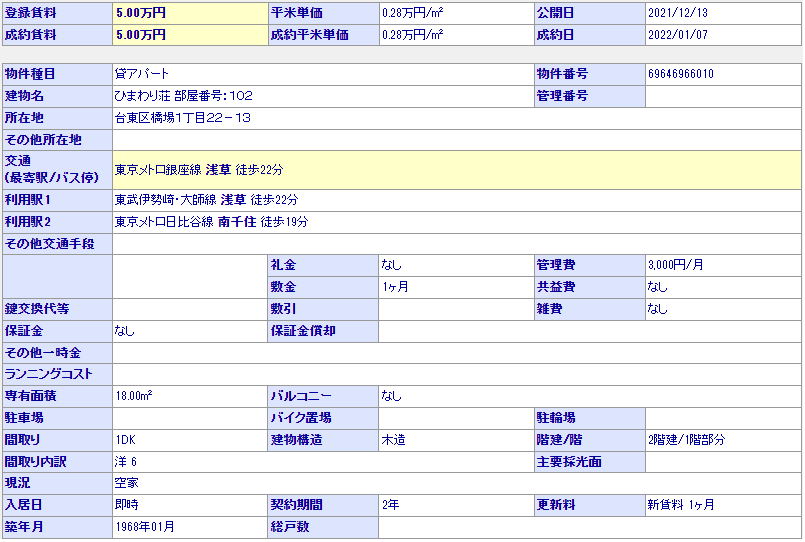Click the 敷引 label
Image resolution: width=805 pixels, height=542 pixels.
tap(283, 309)
